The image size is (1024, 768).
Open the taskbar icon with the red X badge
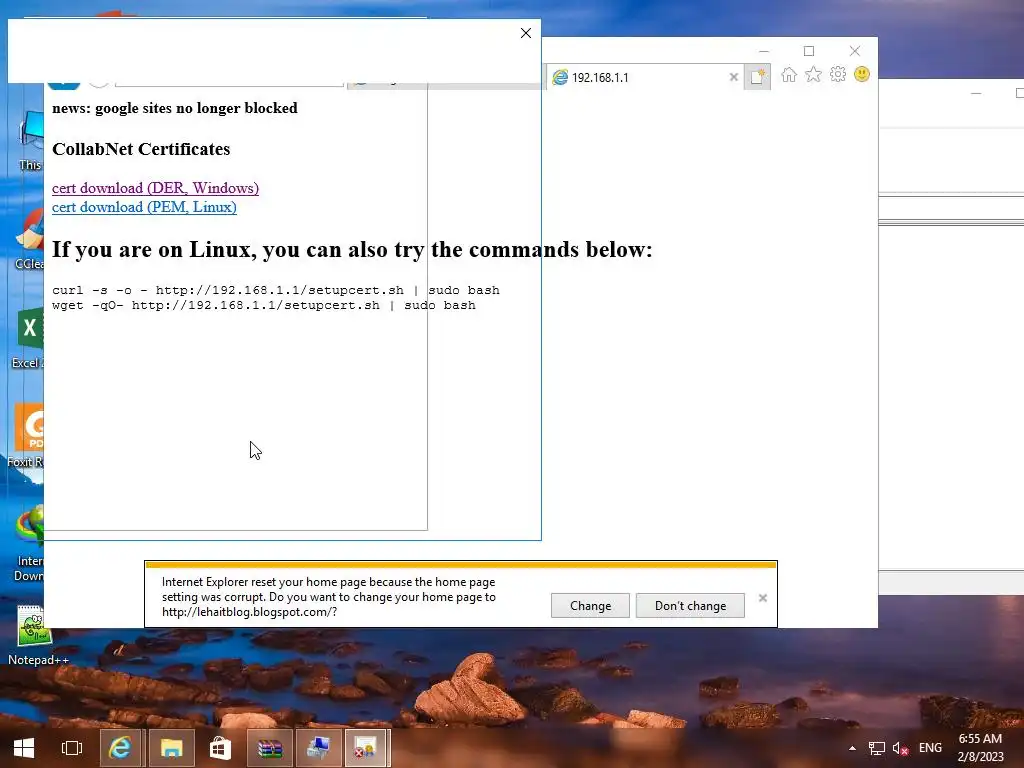click(367, 748)
